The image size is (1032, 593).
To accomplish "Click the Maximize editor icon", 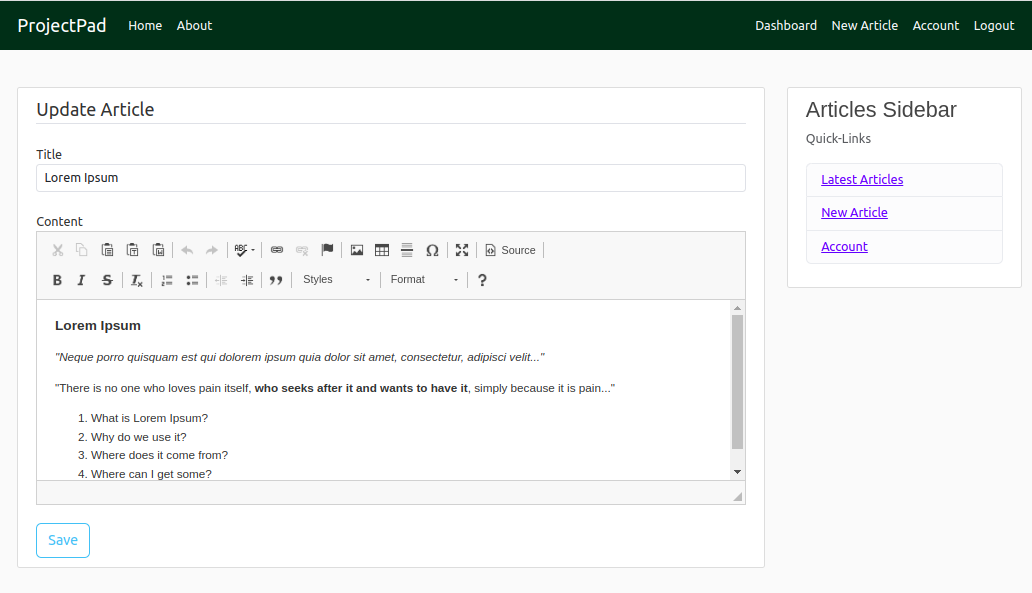I will click(462, 251).
